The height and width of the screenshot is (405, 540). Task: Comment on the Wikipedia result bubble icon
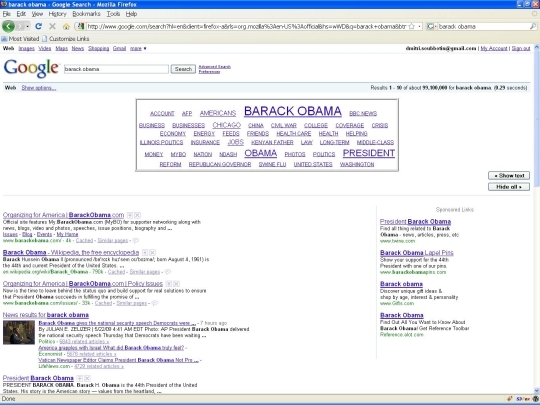(168, 272)
